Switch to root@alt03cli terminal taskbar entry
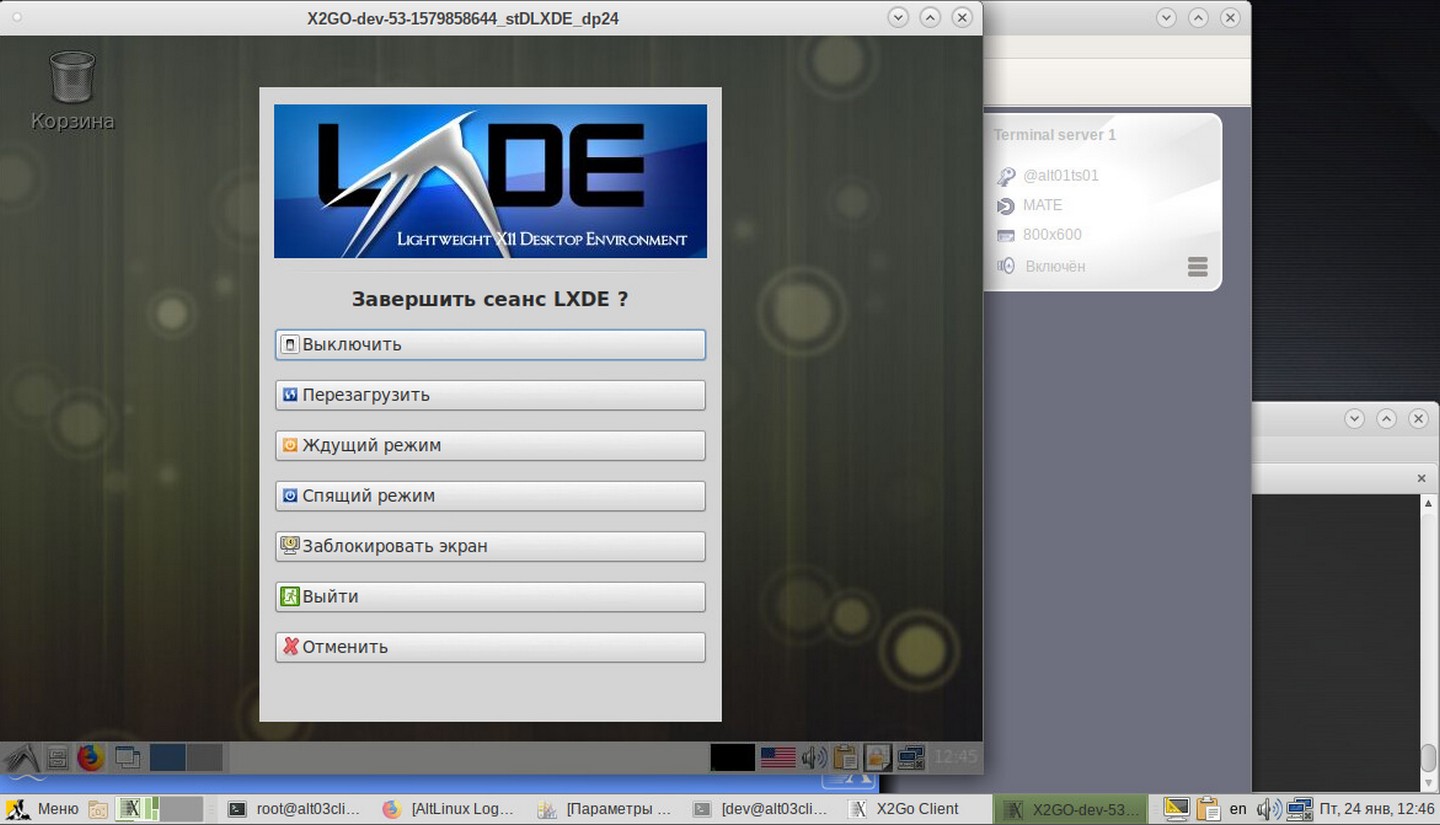Viewport: 1440px width, 825px height. [x=294, y=809]
